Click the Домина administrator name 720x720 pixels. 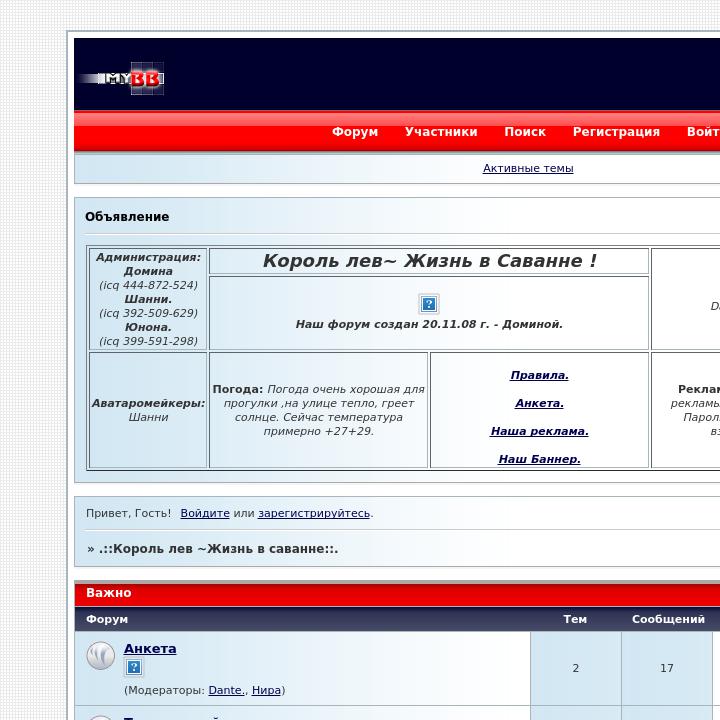tap(148, 271)
